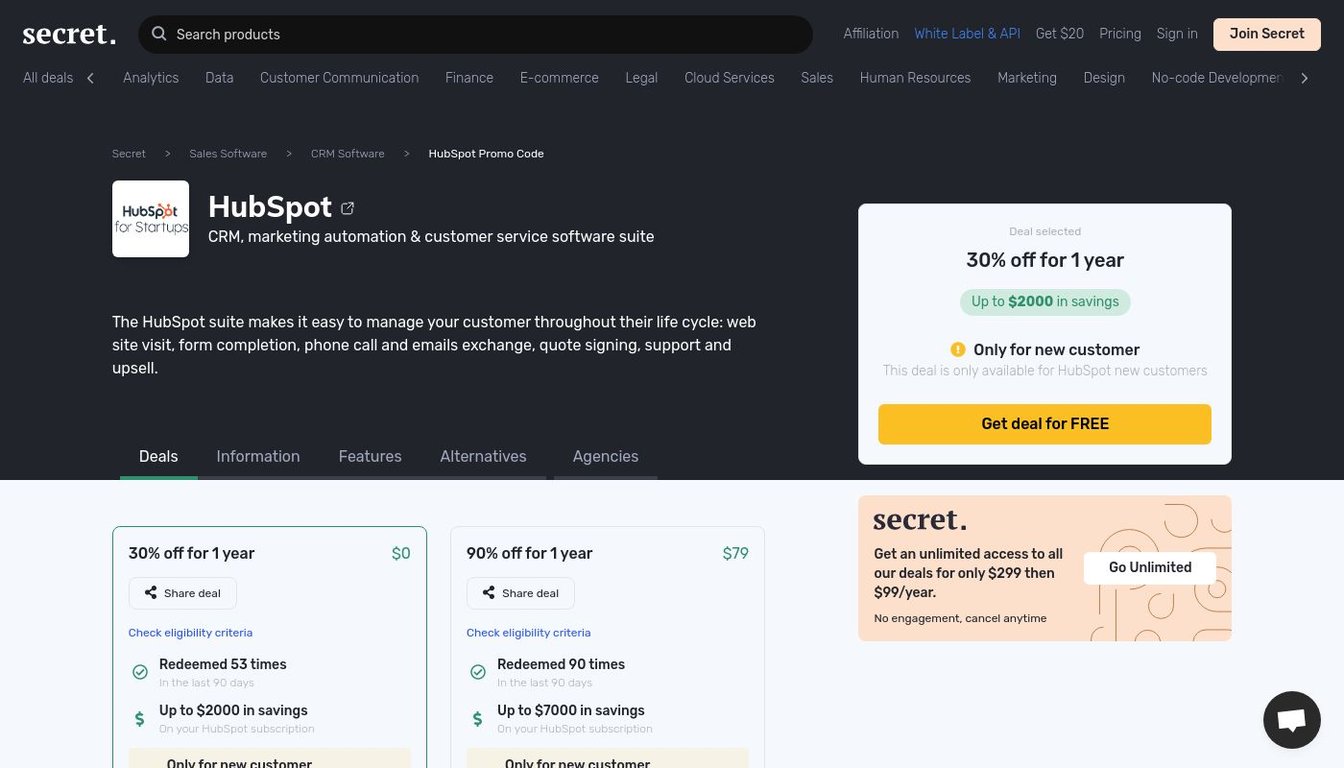This screenshot has width=1344, height=768.
Task: Open HubSpot's site via the external link icon
Action: (x=347, y=207)
